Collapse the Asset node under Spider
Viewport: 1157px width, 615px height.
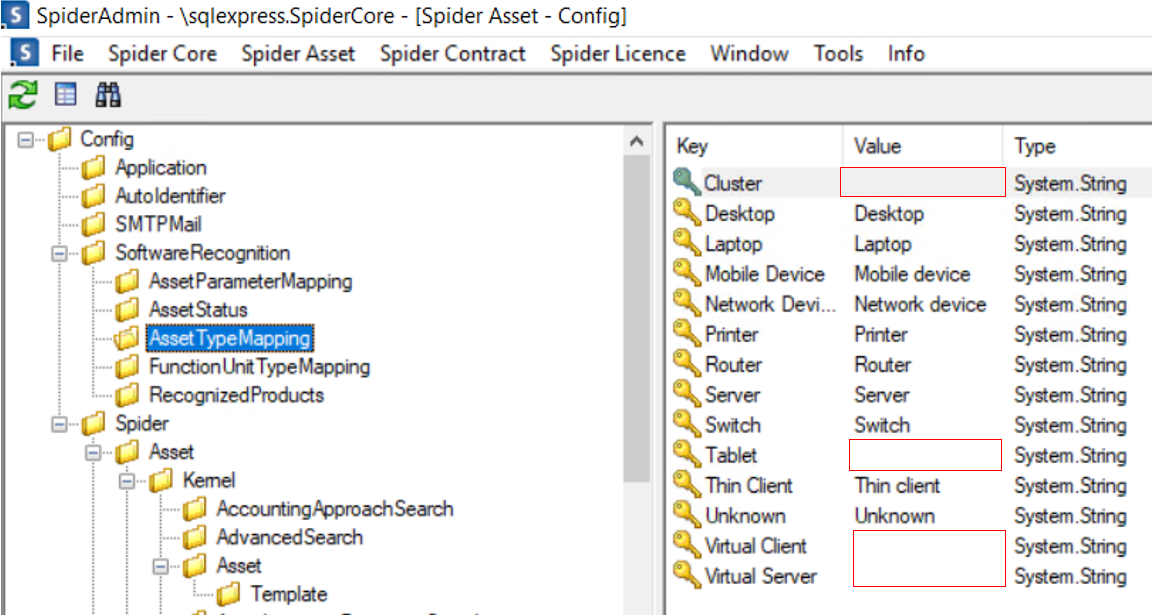(94, 453)
